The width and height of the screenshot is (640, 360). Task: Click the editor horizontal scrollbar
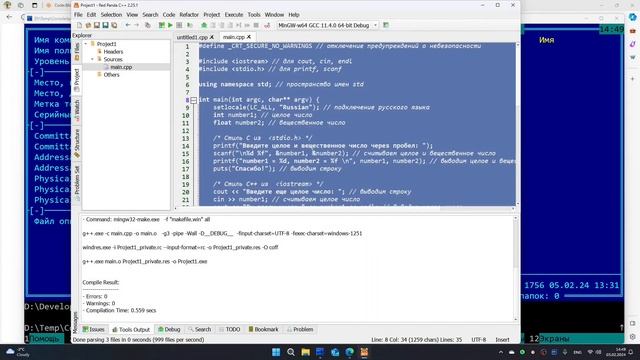click(344, 209)
